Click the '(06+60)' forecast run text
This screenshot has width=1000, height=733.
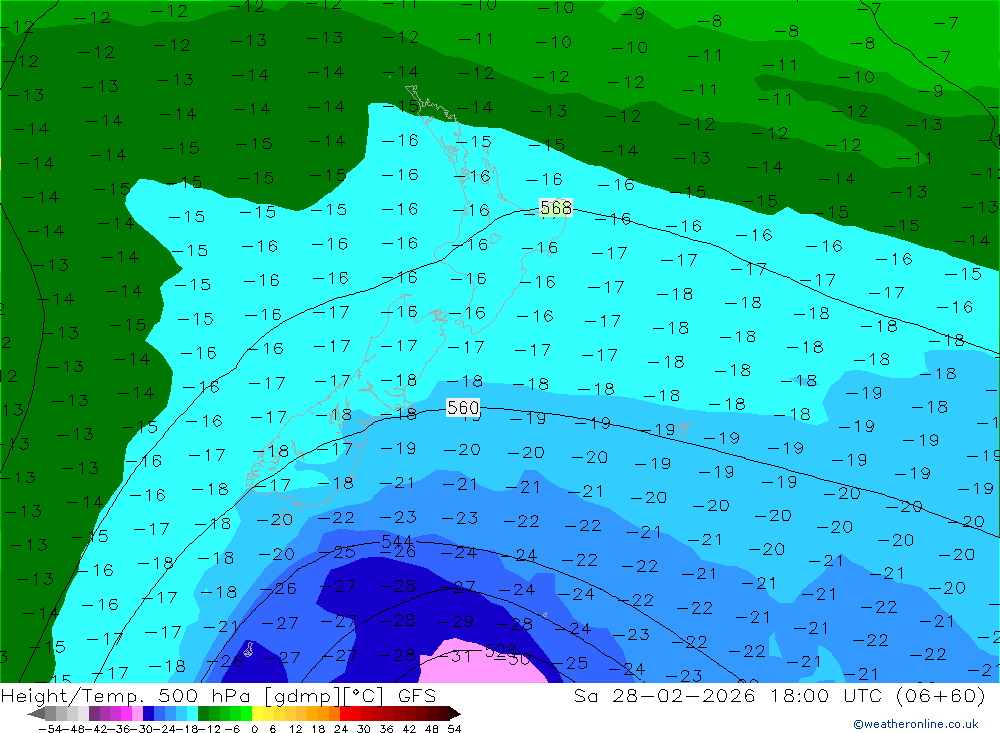[x=941, y=695]
